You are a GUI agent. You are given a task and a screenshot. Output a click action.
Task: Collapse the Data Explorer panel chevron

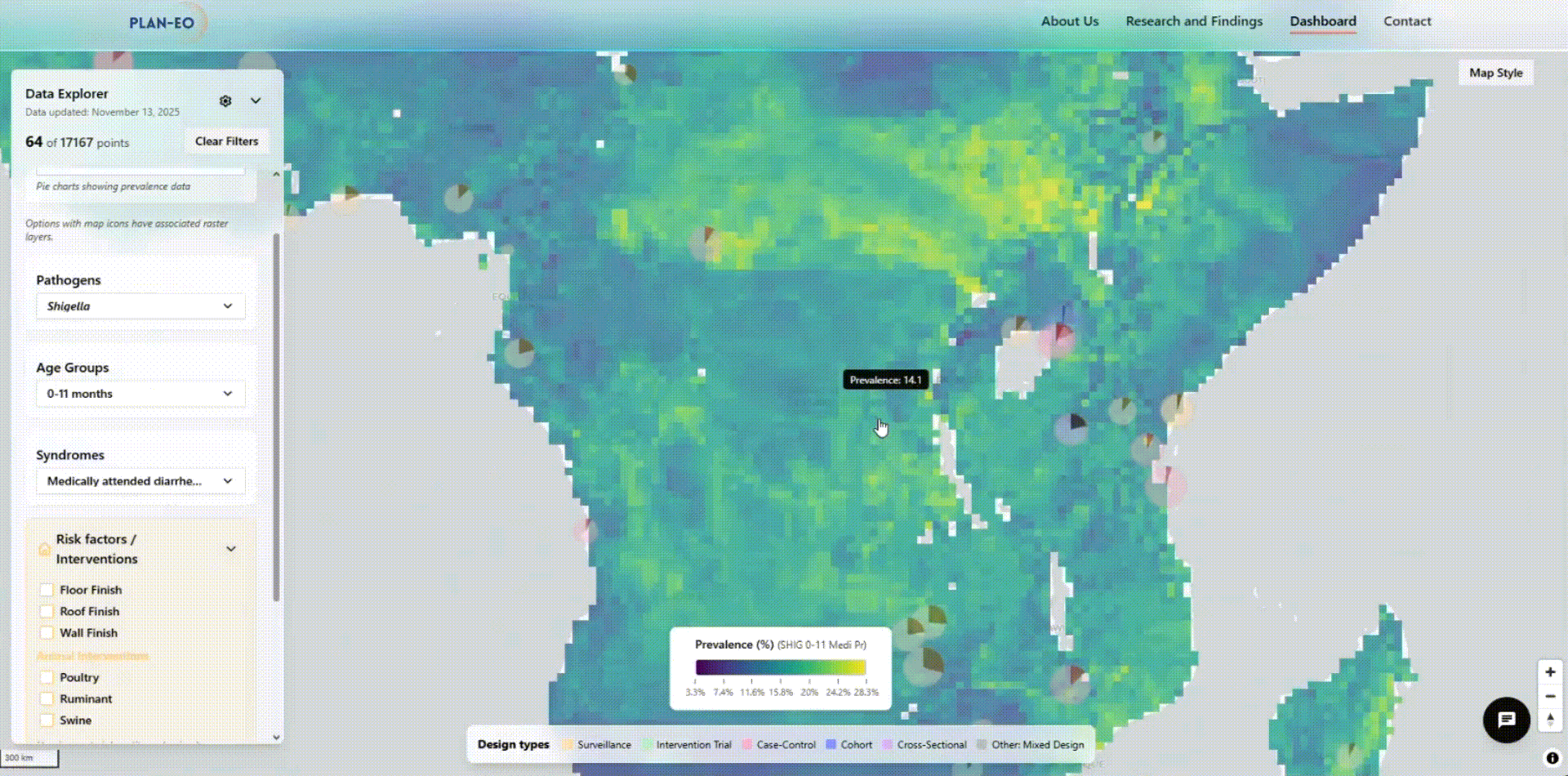[x=256, y=100]
